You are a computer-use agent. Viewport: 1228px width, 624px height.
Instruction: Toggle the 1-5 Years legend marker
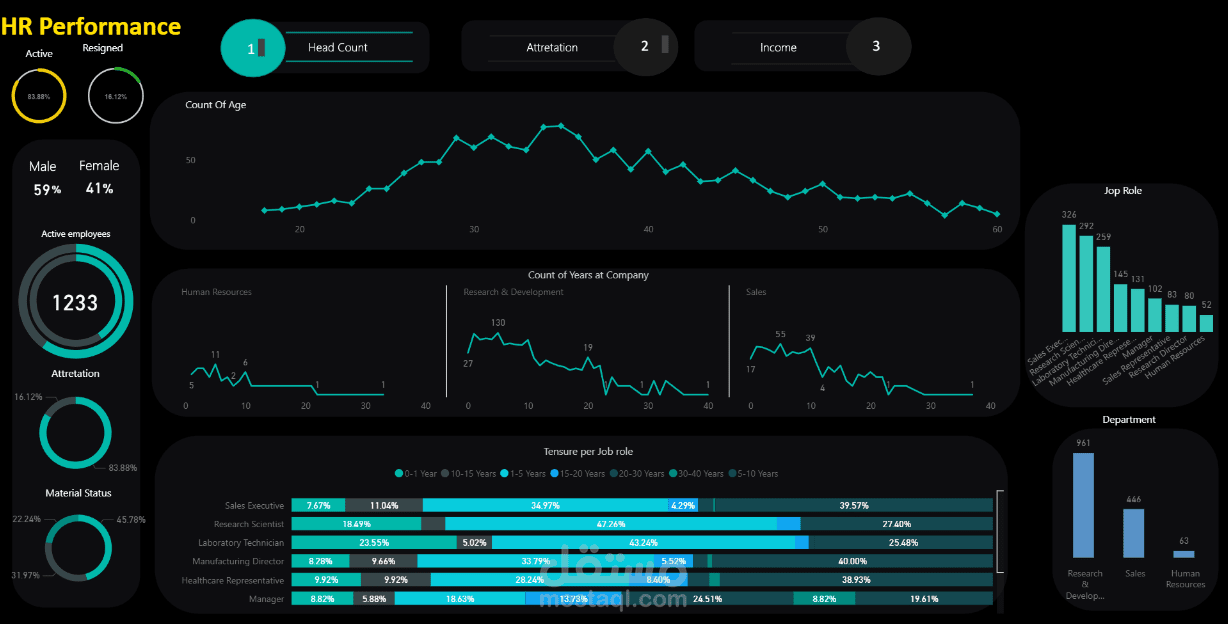click(504, 473)
